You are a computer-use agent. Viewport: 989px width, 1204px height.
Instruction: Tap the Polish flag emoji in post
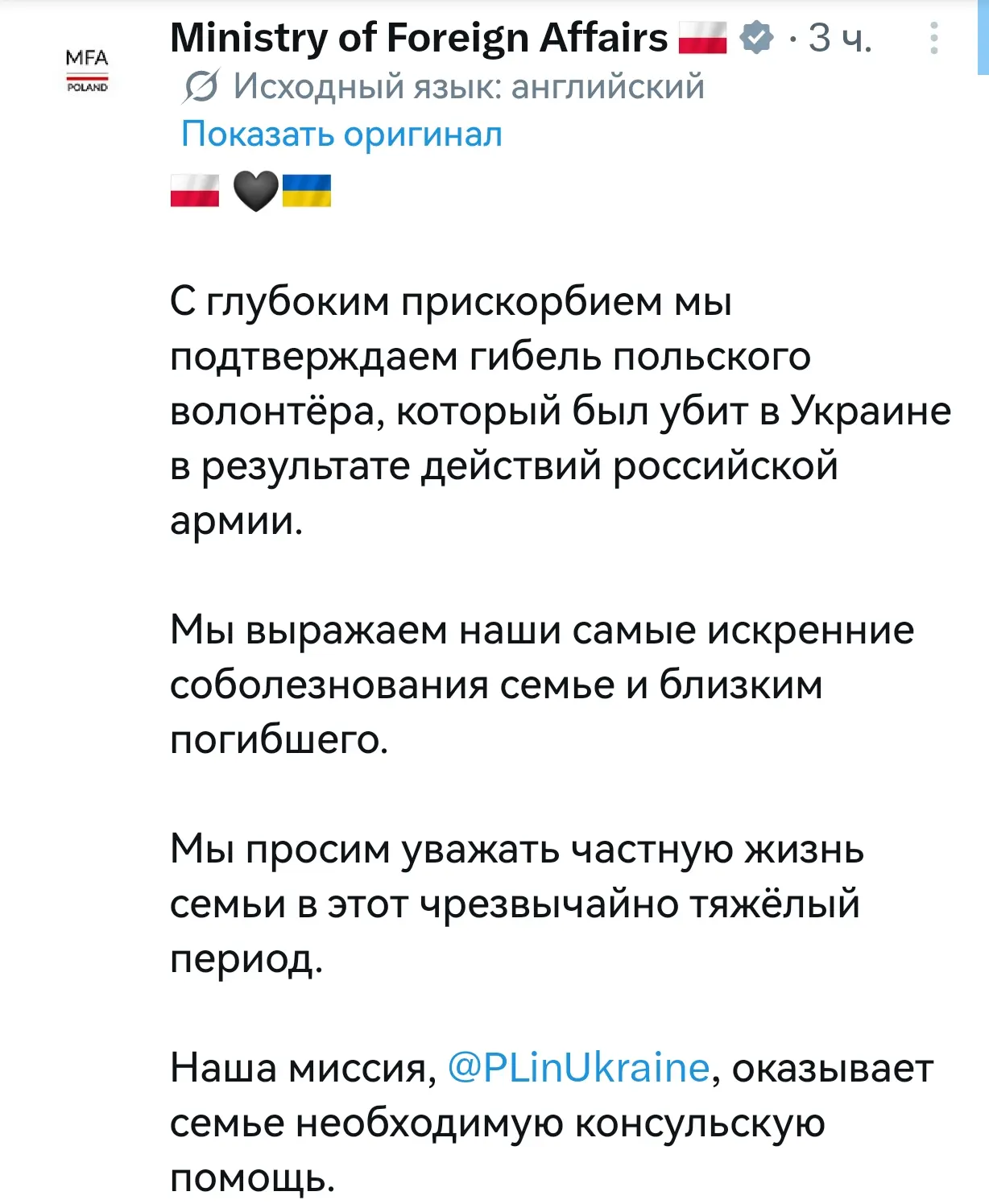tap(195, 191)
